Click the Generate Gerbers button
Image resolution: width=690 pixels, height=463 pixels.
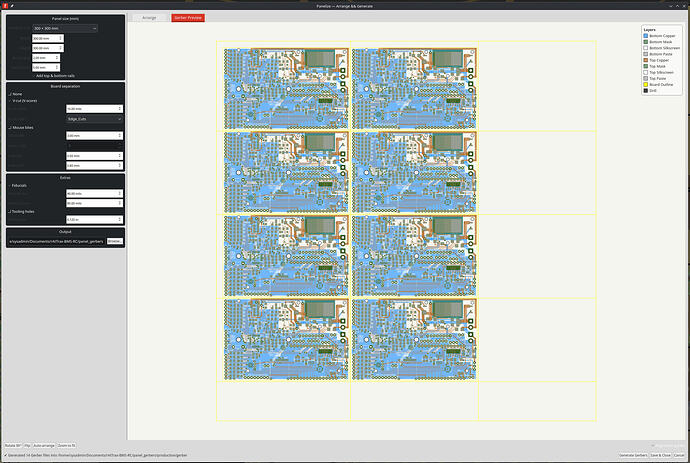633,455
